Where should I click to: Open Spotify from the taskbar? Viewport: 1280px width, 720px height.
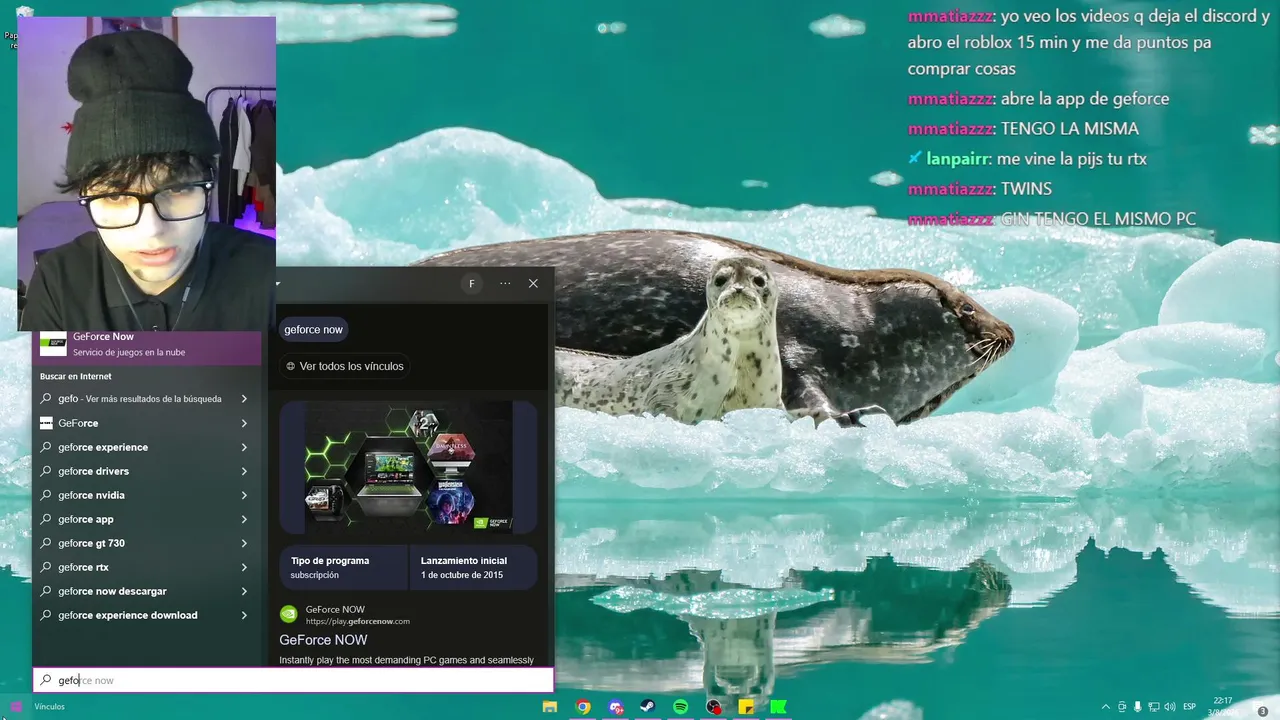681,707
